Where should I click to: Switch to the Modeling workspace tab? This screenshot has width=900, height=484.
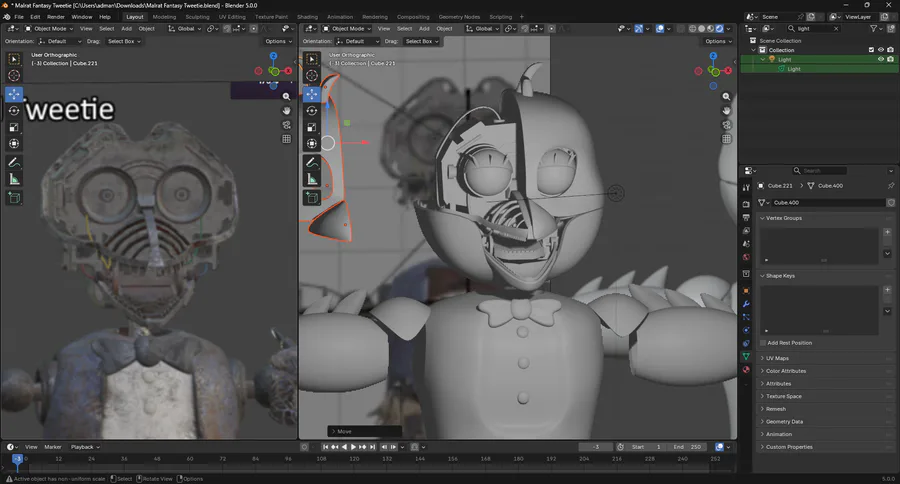(164, 17)
